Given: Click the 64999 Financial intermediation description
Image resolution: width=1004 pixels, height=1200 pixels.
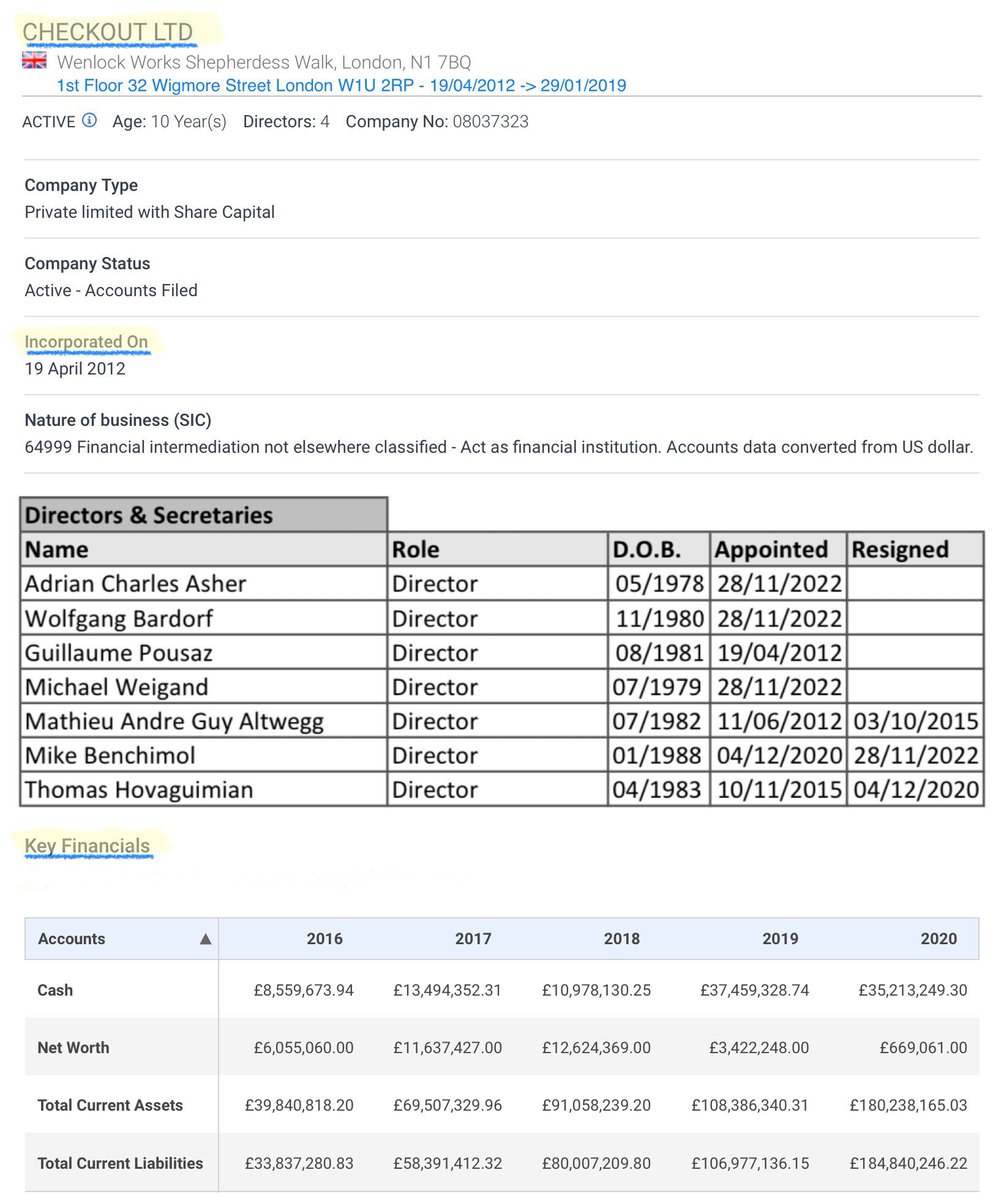Looking at the screenshot, I should point(498,447).
